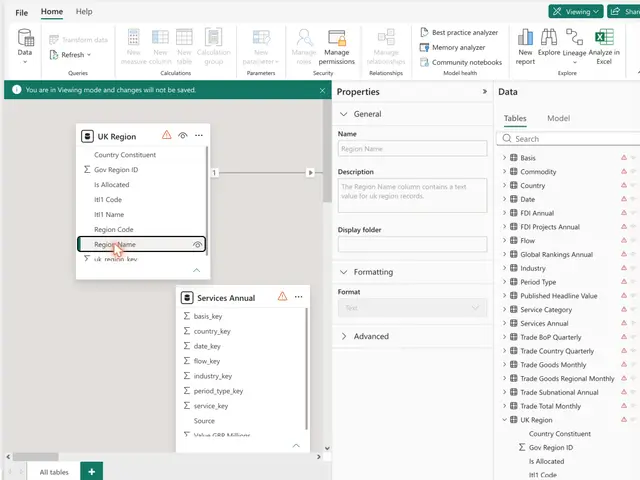Click the search magnifier icon in Data pane

(x=507, y=138)
